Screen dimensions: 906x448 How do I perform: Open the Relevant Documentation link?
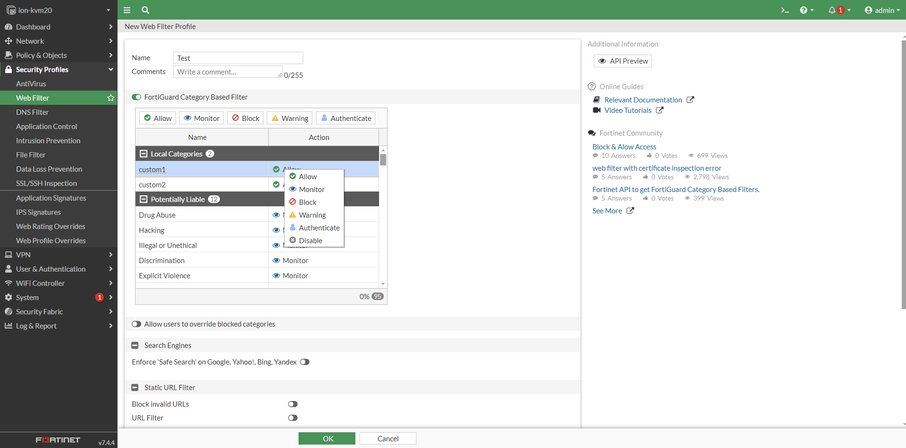(643, 99)
